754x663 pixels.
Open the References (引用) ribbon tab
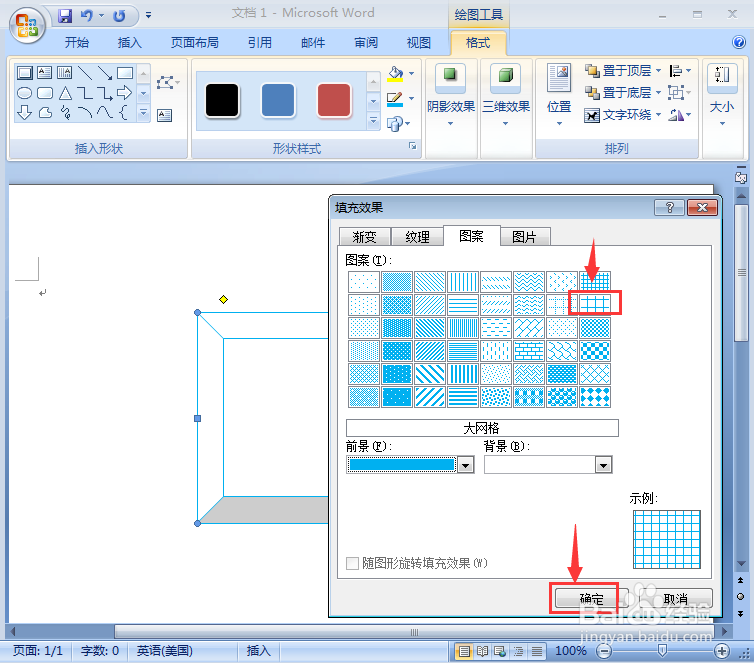(260, 43)
